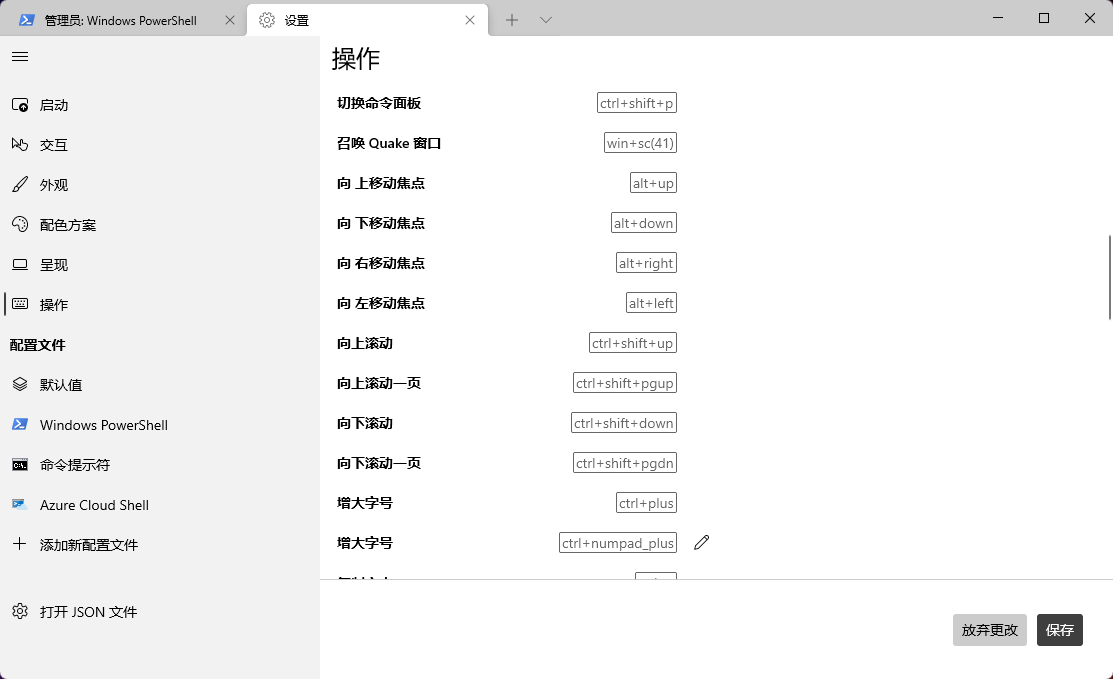Open the 默认值 default profile settings
Viewport: 1113px width, 679px height.
coord(60,384)
